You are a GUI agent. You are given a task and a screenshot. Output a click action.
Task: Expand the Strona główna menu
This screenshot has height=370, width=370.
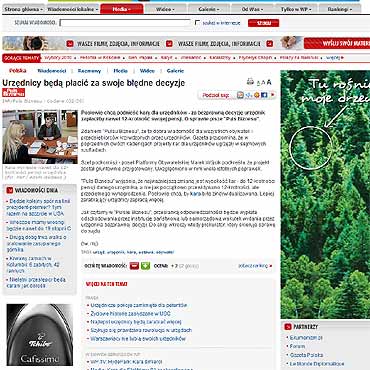[23, 9]
